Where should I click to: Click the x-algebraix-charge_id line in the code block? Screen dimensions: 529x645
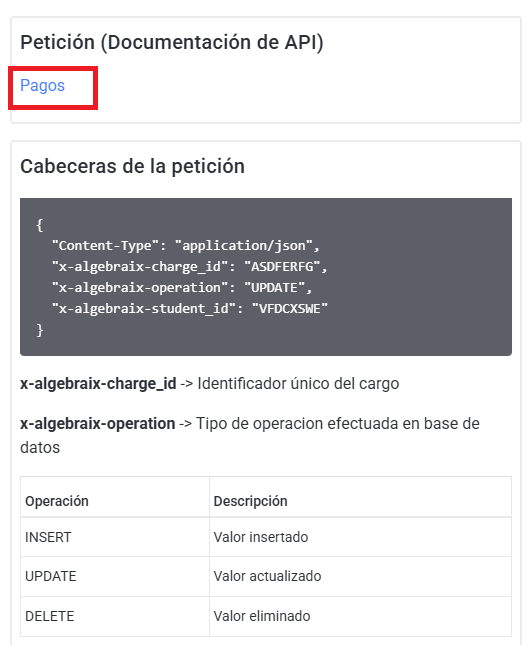tap(189, 267)
